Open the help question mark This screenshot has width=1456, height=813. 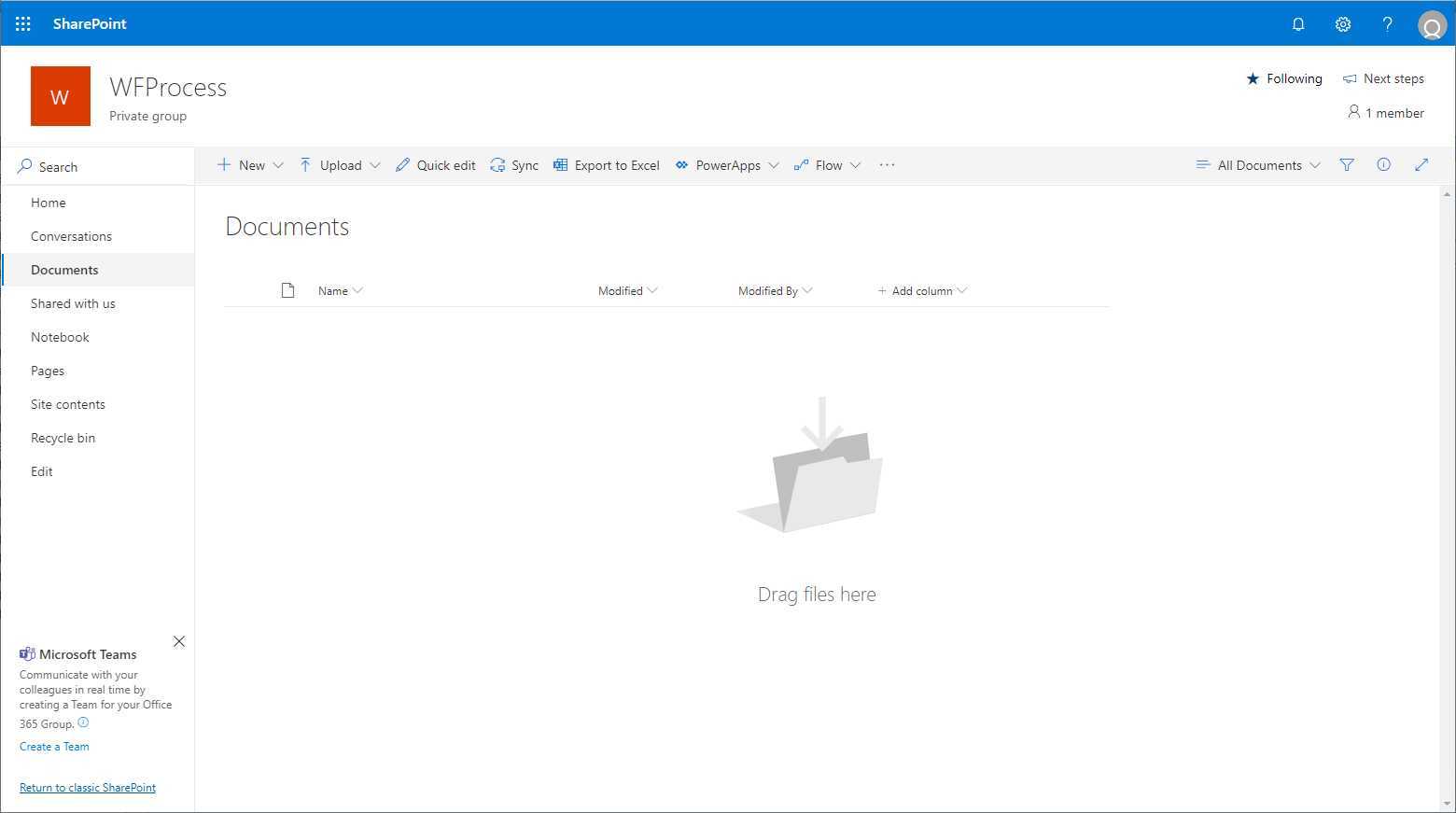click(1388, 24)
